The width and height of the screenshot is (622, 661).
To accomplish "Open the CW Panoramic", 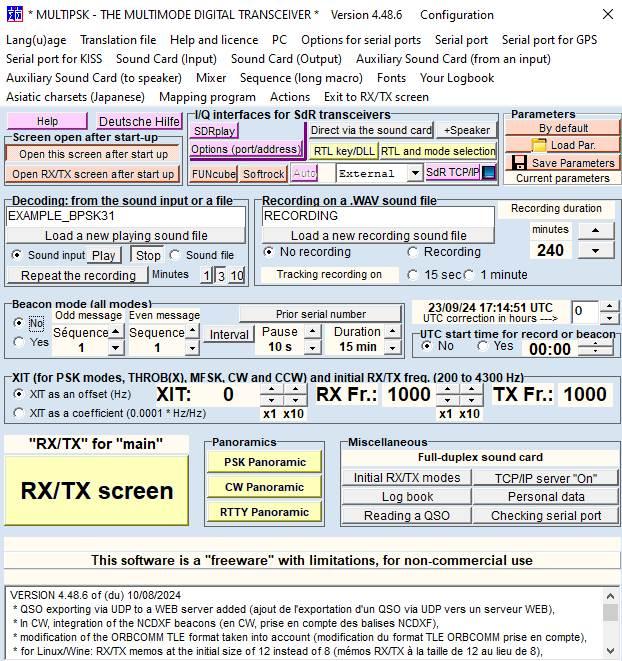I will (264, 487).
